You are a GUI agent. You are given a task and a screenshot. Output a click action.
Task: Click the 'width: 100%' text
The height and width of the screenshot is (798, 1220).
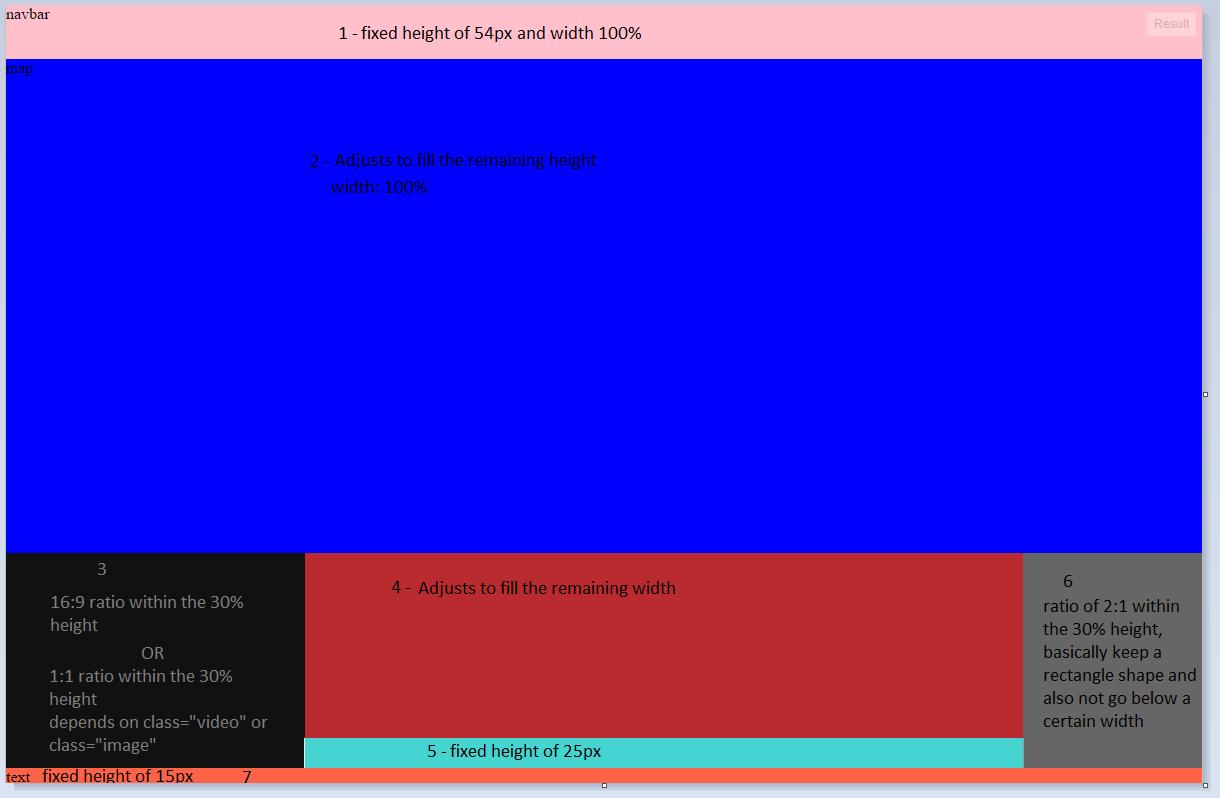[x=379, y=187]
